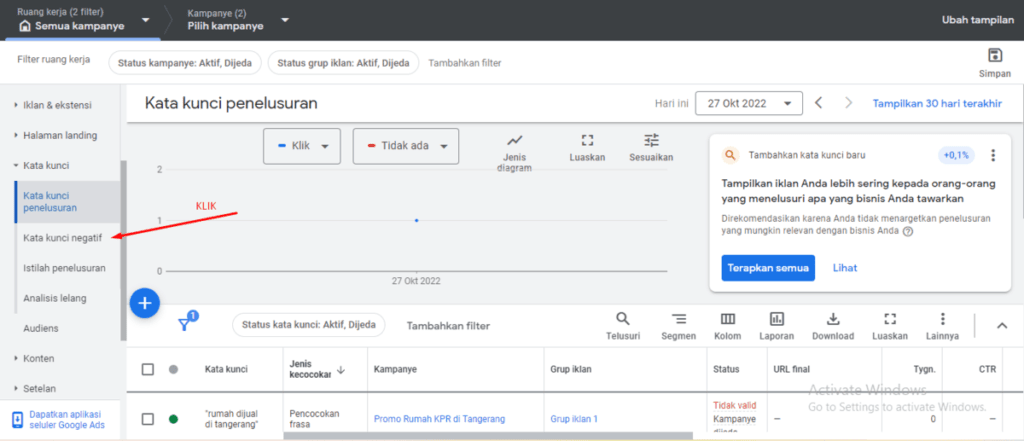Open the 27 Okt 2022 date dropdown
This screenshot has height=441, width=1024.
click(750, 103)
